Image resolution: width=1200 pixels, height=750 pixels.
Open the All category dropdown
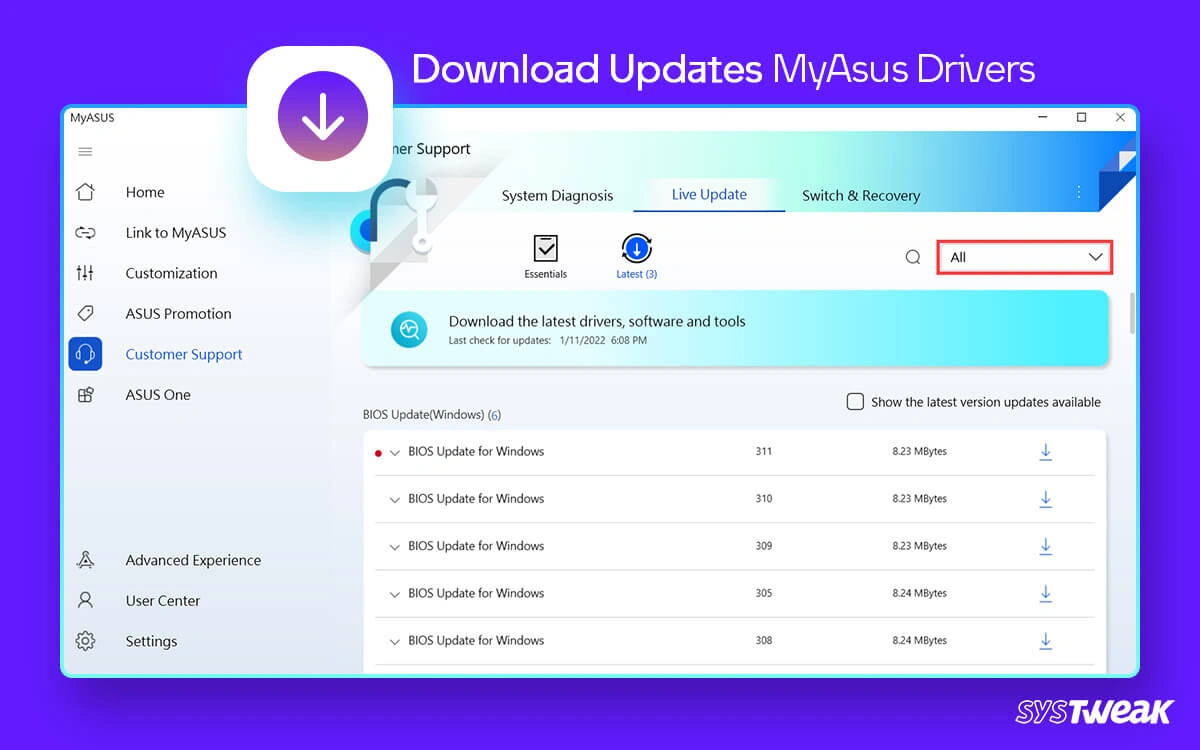point(1024,257)
